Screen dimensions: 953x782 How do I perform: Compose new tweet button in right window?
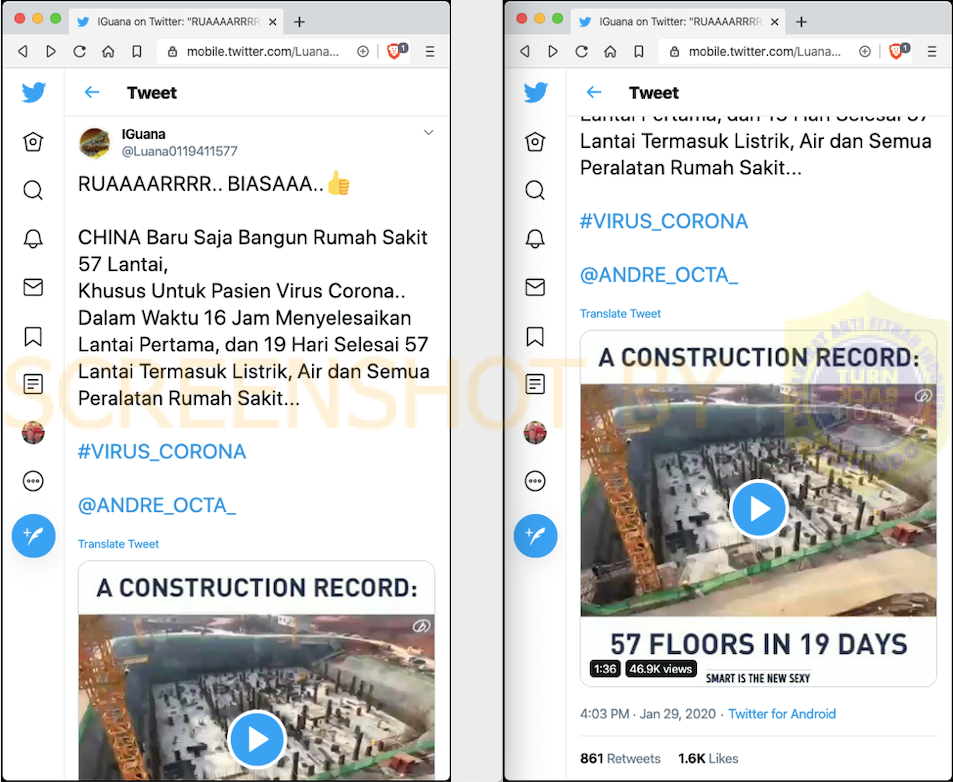(x=535, y=535)
